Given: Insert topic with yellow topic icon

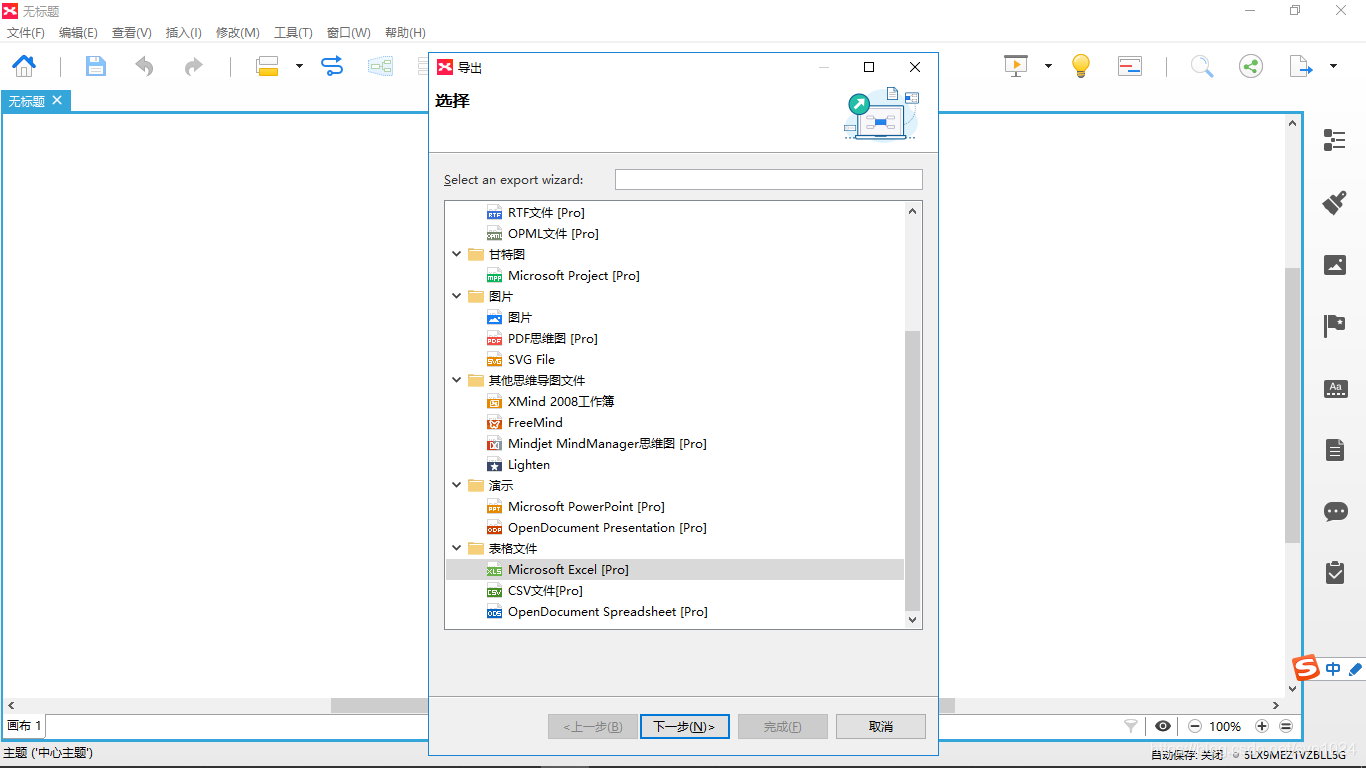Looking at the screenshot, I should pos(267,66).
